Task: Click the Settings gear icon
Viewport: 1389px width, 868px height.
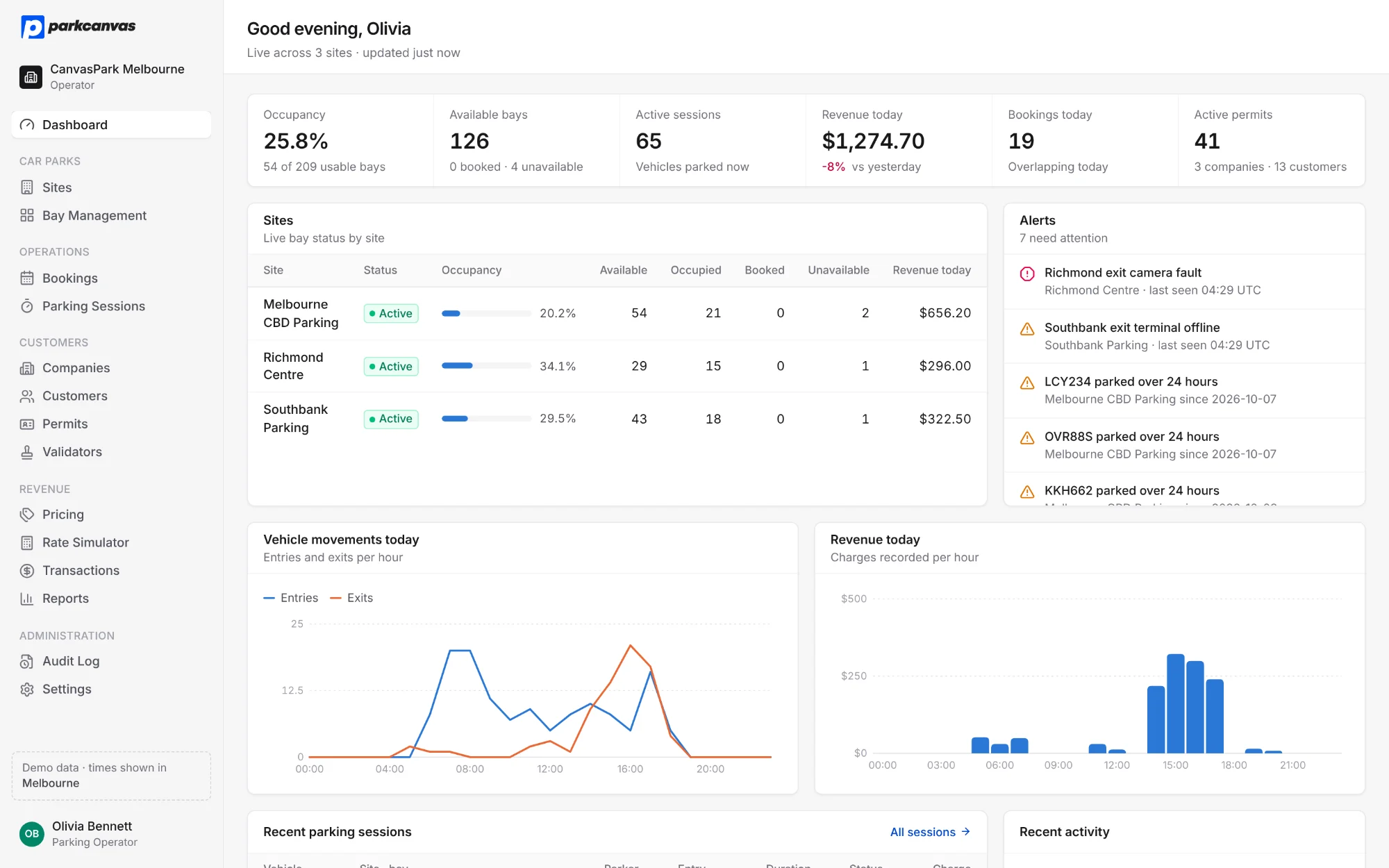Action: [x=27, y=690]
